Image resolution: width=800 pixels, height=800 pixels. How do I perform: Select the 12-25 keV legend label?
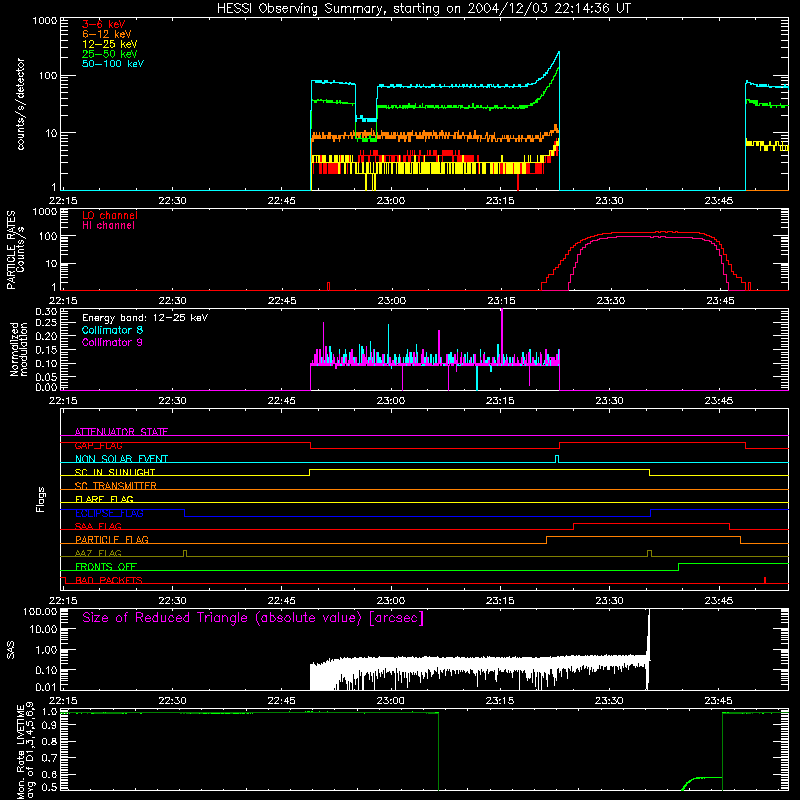coord(110,44)
